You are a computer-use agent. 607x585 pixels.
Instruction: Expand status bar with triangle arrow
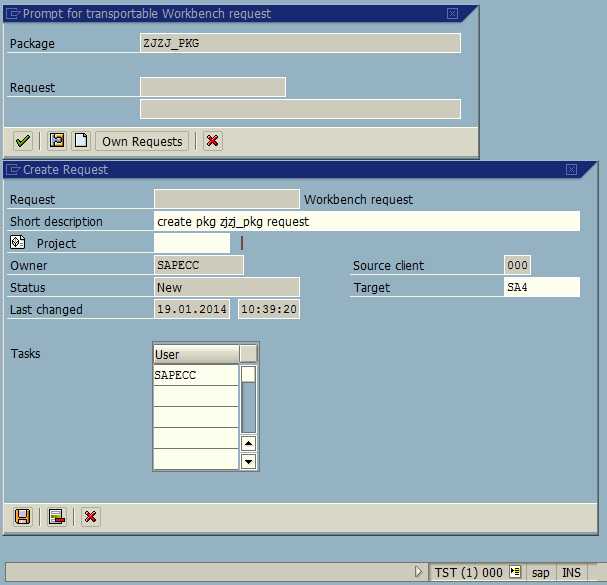pyautogui.click(x=418, y=571)
